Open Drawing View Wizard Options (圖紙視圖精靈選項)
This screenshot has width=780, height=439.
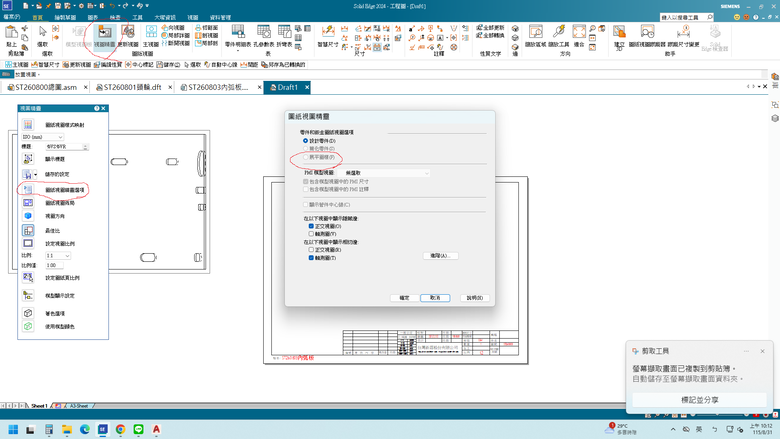coord(28,189)
